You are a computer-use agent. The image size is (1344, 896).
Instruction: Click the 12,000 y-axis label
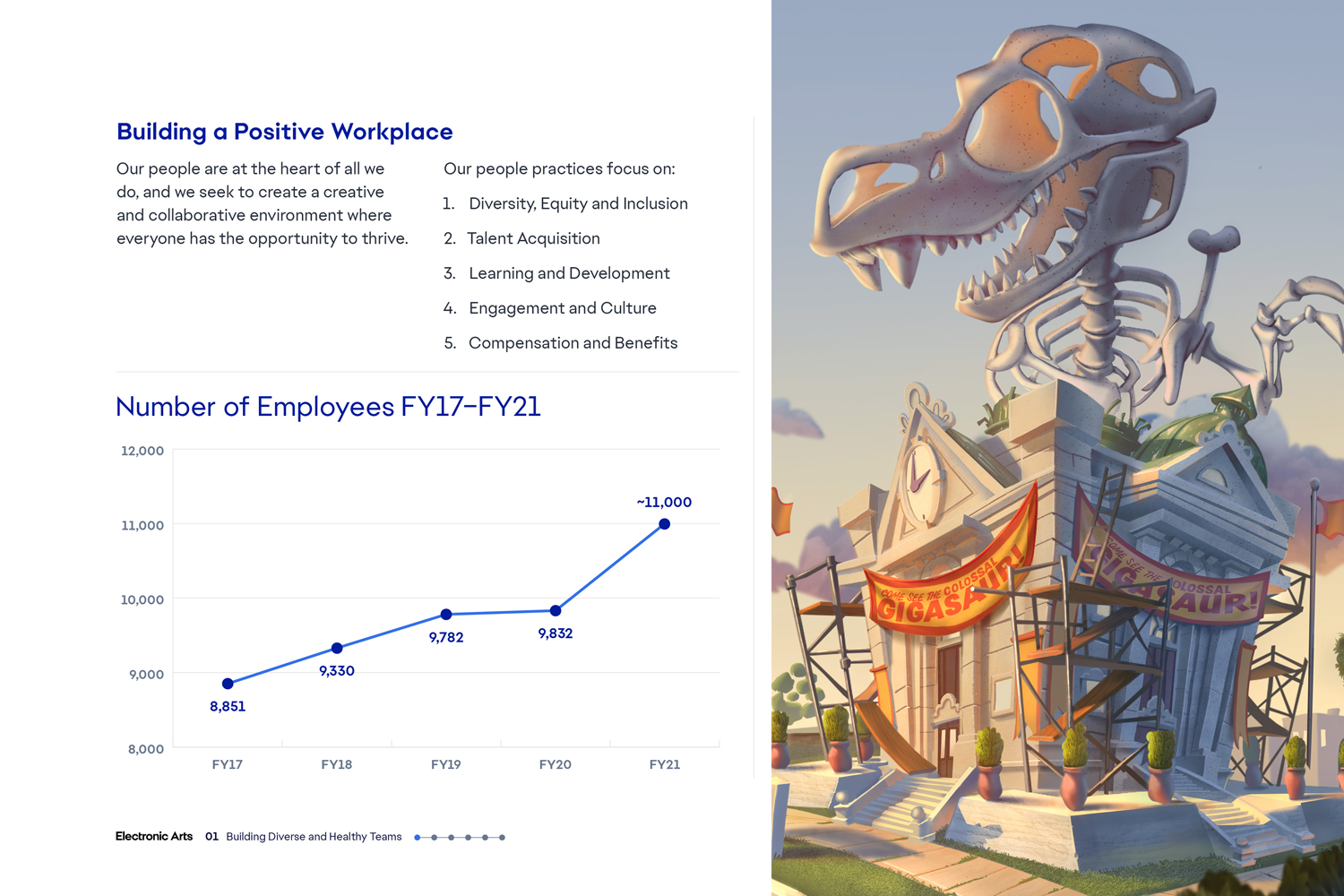coord(142,451)
